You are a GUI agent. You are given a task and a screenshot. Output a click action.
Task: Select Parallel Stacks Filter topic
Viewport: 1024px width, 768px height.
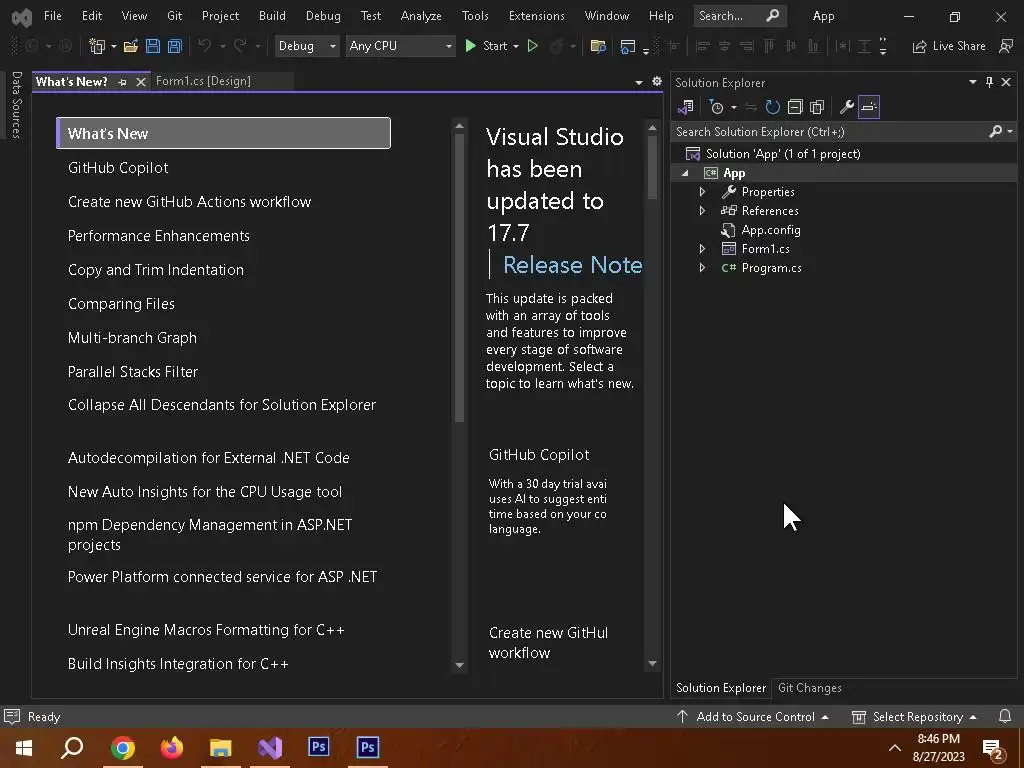[133, 372]
